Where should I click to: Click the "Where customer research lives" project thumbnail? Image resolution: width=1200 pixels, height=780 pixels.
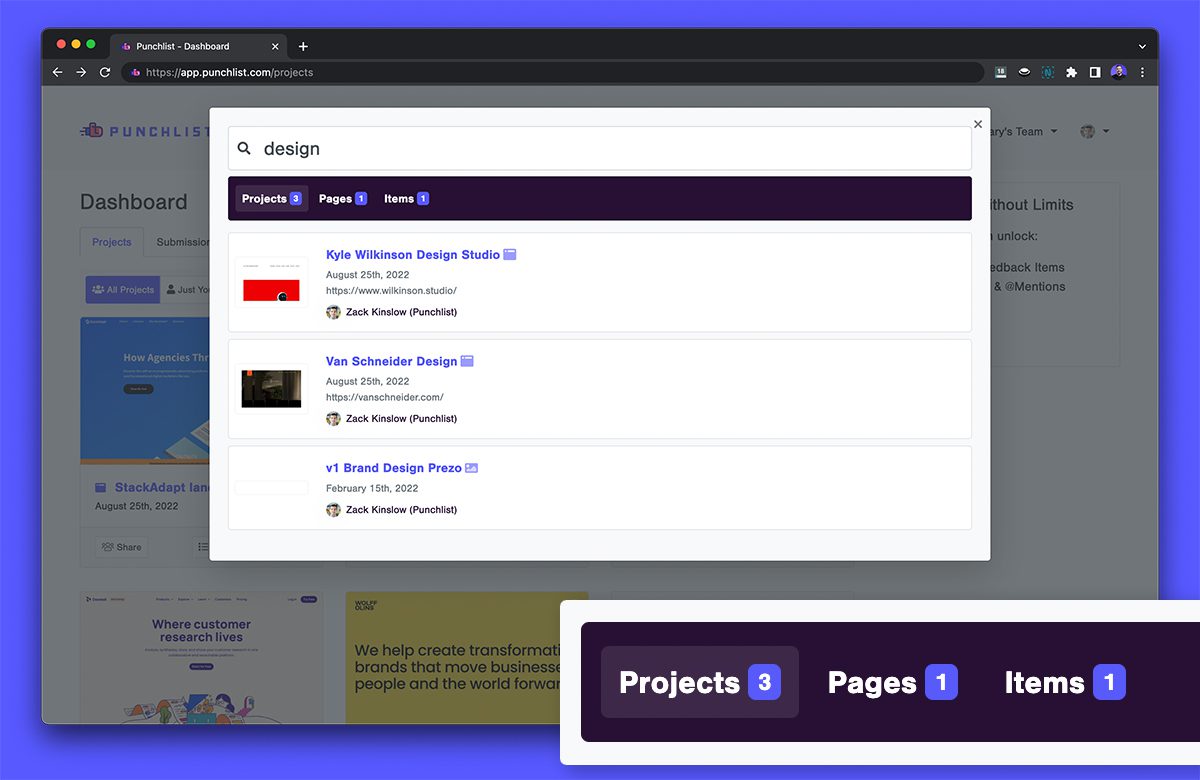[x=201, y=657]
